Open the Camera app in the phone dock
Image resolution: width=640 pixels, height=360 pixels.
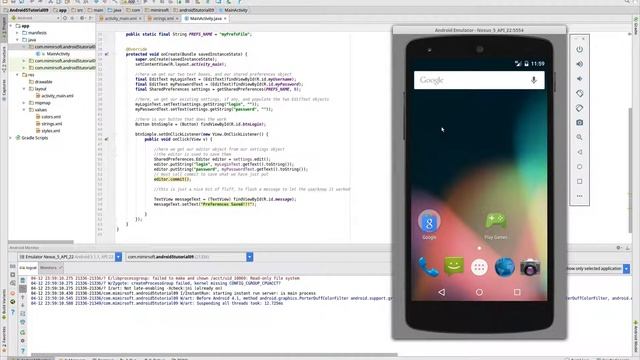click(530, 268)
